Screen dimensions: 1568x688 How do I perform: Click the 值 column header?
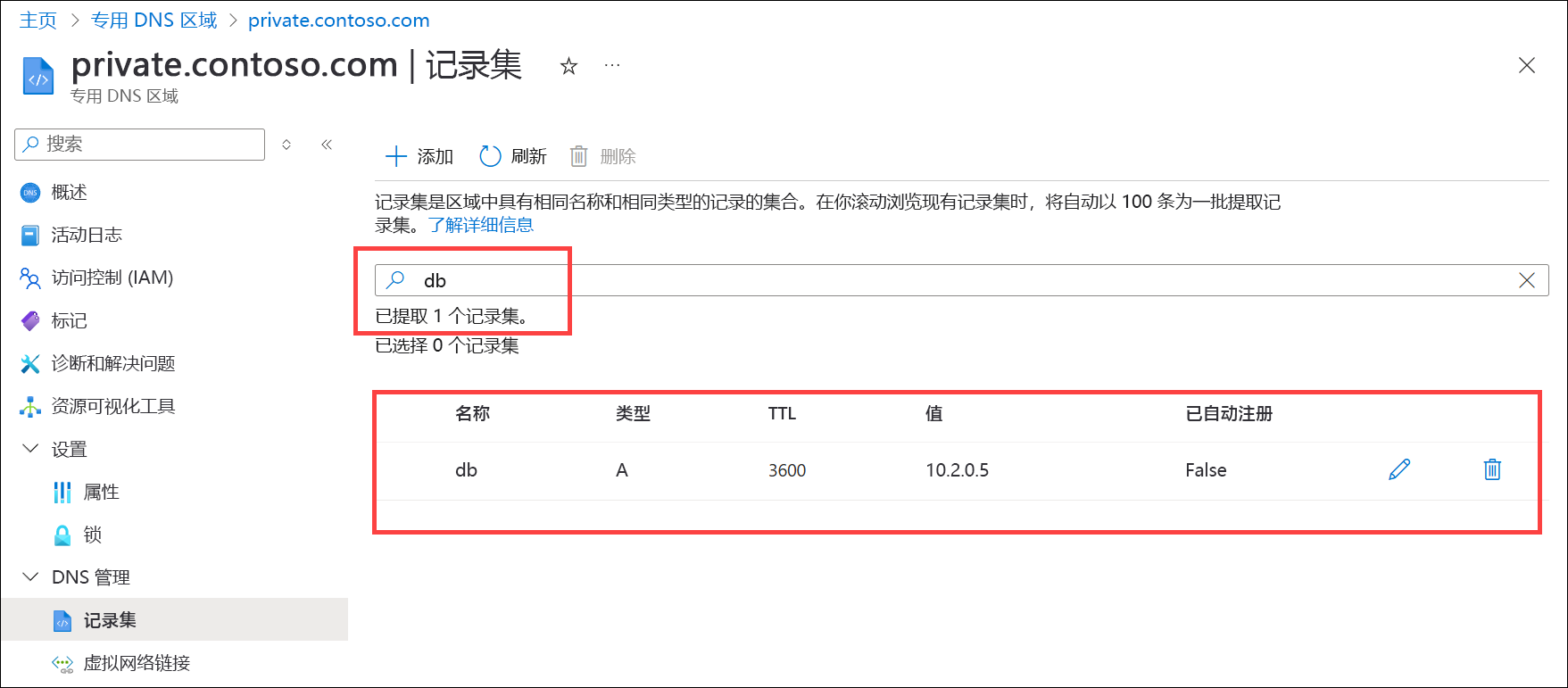click(933, 413)
